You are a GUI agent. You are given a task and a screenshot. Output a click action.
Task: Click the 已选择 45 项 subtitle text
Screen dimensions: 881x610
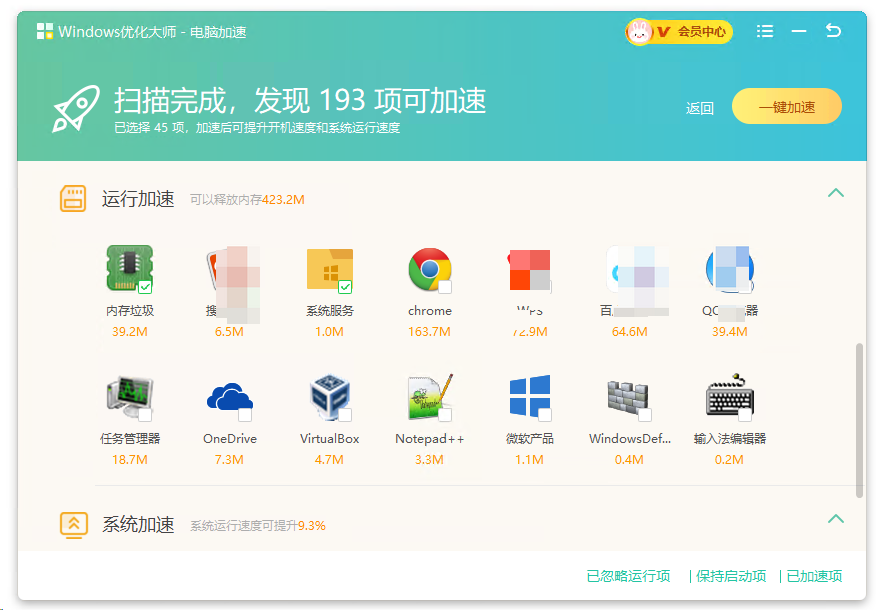coord(257,128)
